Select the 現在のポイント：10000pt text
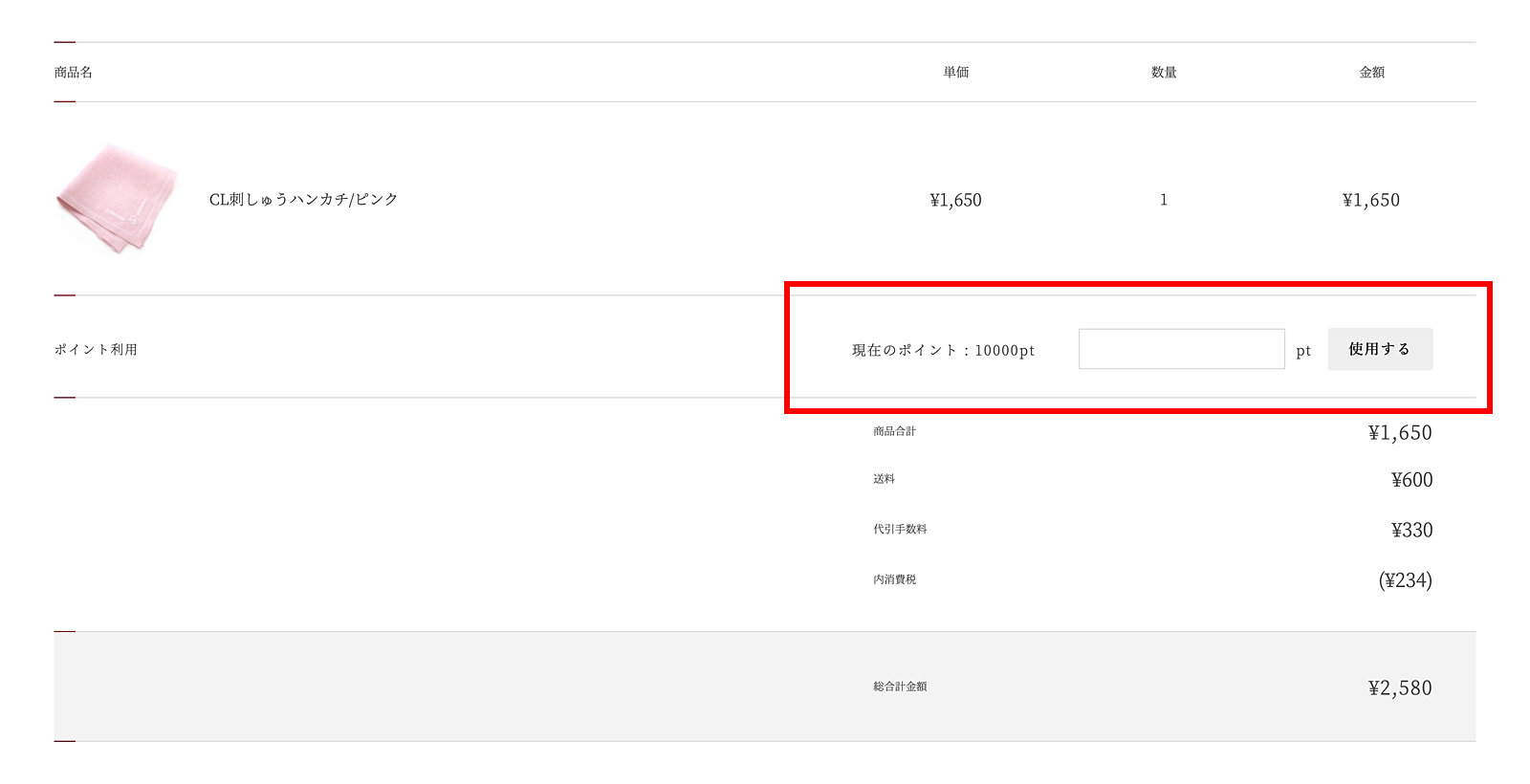Viewport: 1530px width, 784px height. point(943,351)
